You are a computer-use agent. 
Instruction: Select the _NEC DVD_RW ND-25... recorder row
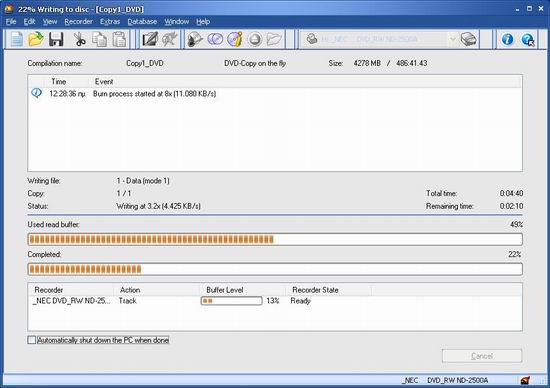coord(71,301)
